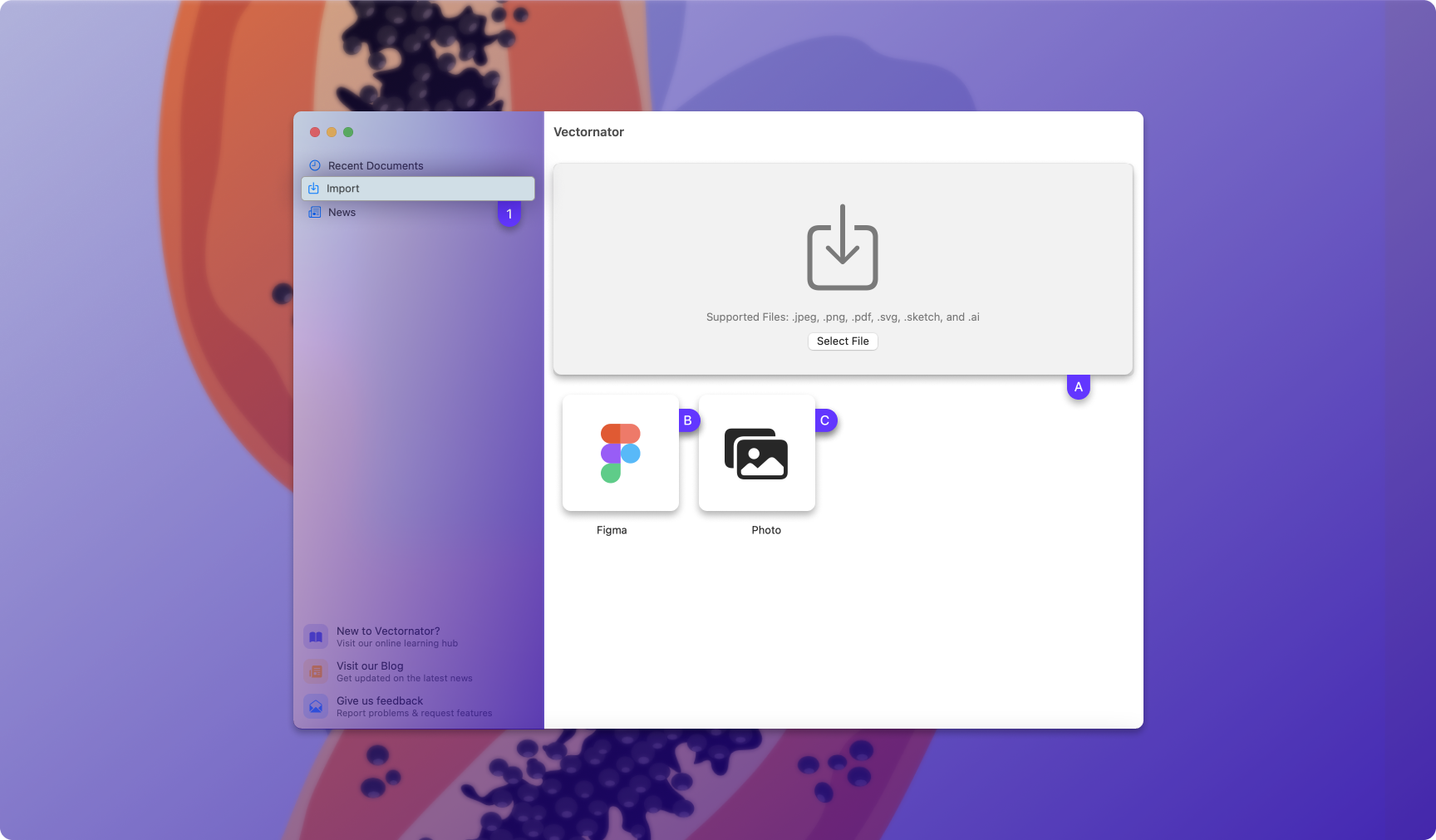Click the Figma label text
1436x840 pixels.
612,530
